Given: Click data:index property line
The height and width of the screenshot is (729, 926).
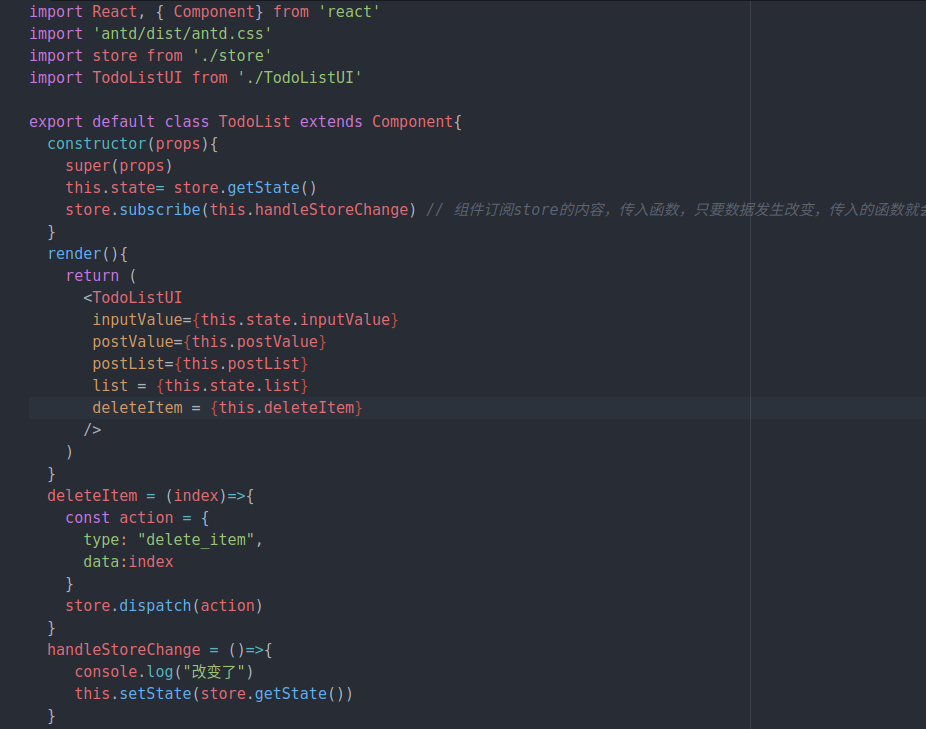Looking at the screenshot, I should pos(128,562).
